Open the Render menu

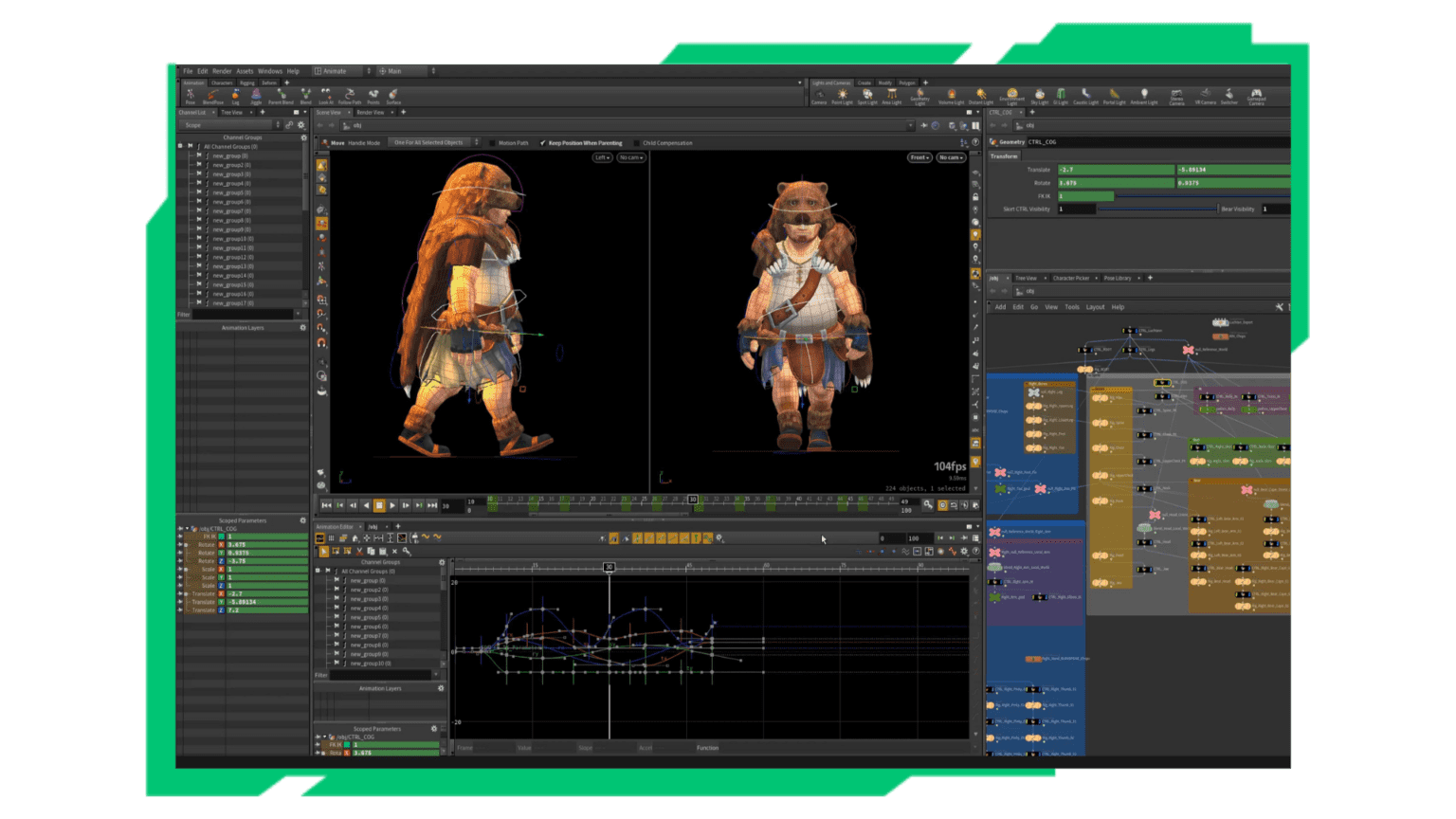pyautogui.click(x=223, y=70)
